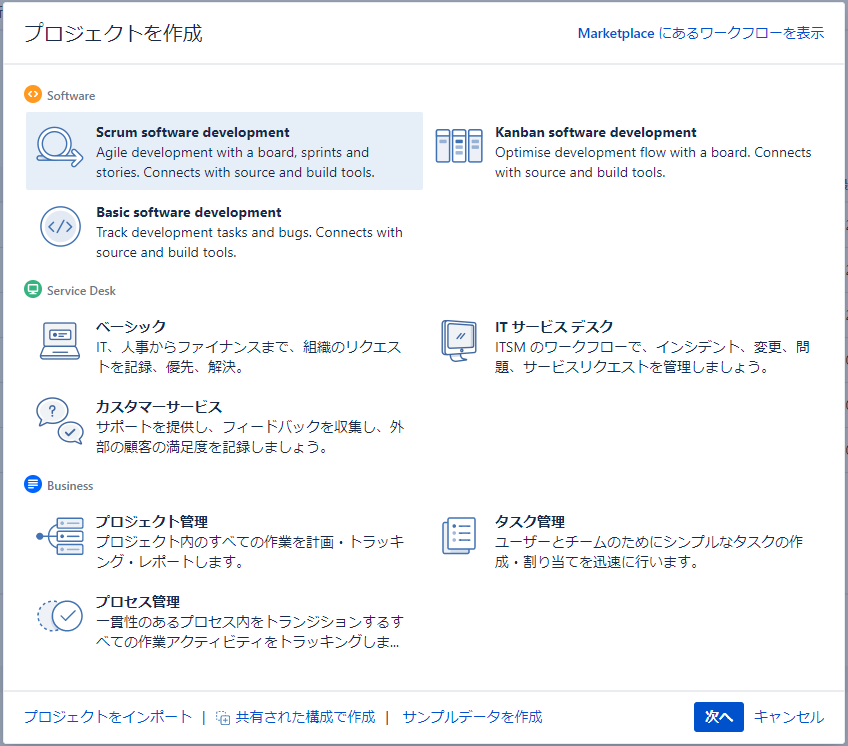This screenshot has height=746, width=848.
Task: Click the Scrum description mentioning sprints and stories
Action: click(x=235, y=162)
